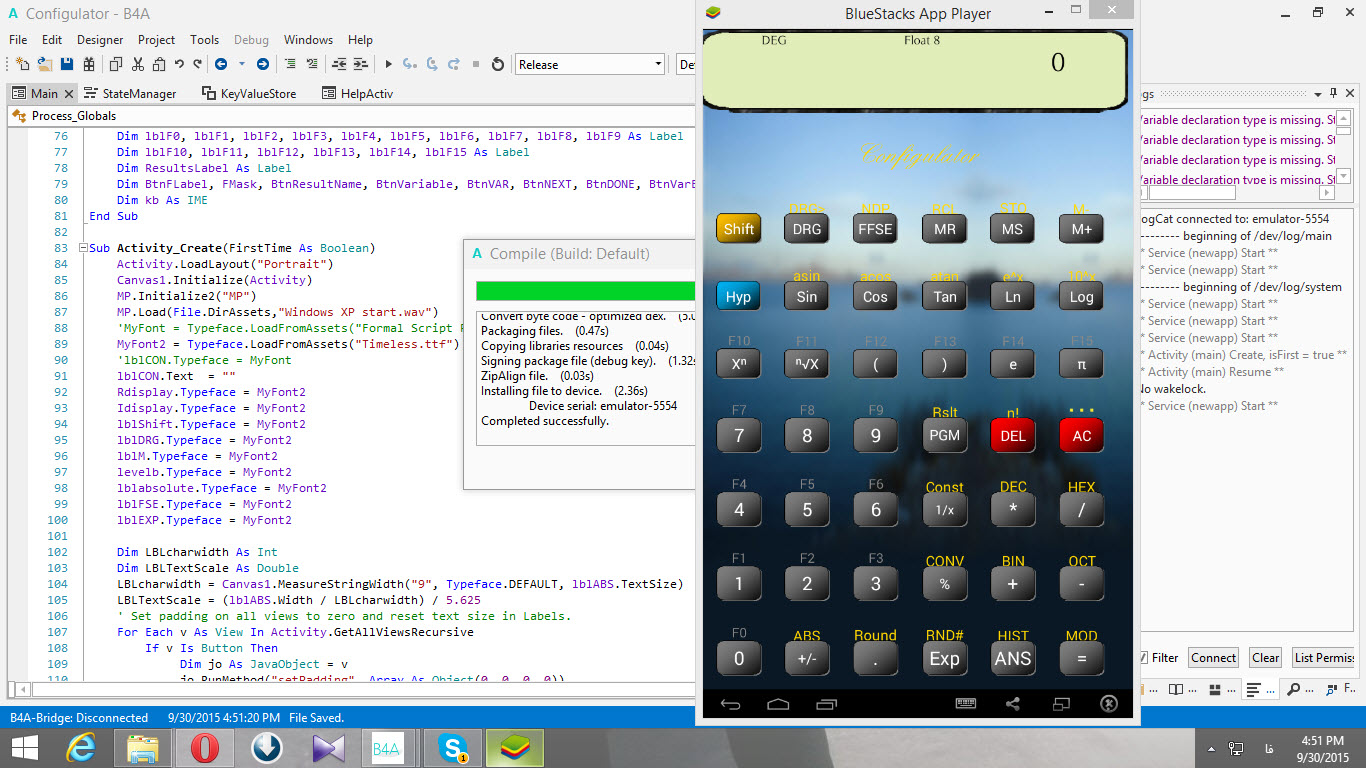Click the Save icon in B4A toolbar
Screen dimensions: 1366x768
tap(67, 65)
